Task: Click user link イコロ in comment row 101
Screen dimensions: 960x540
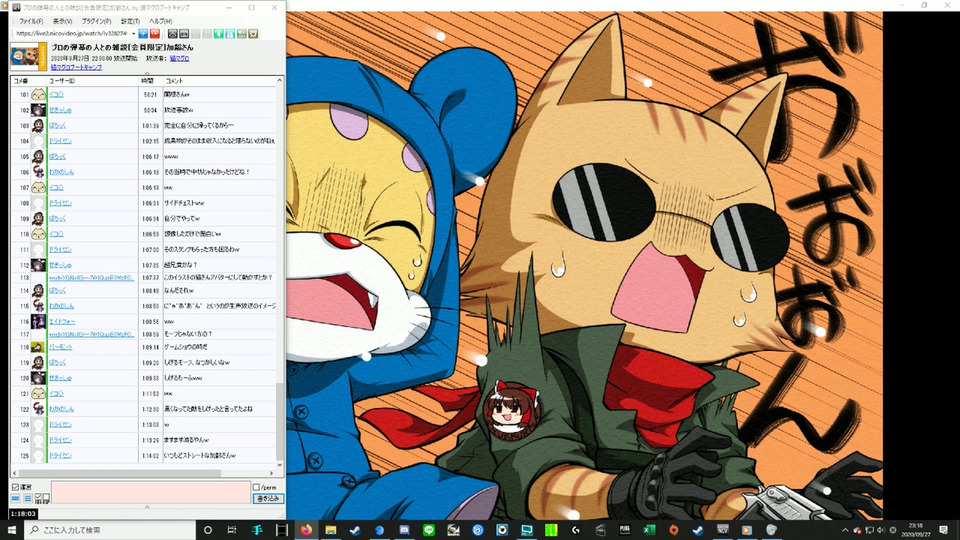Action: 56,95
